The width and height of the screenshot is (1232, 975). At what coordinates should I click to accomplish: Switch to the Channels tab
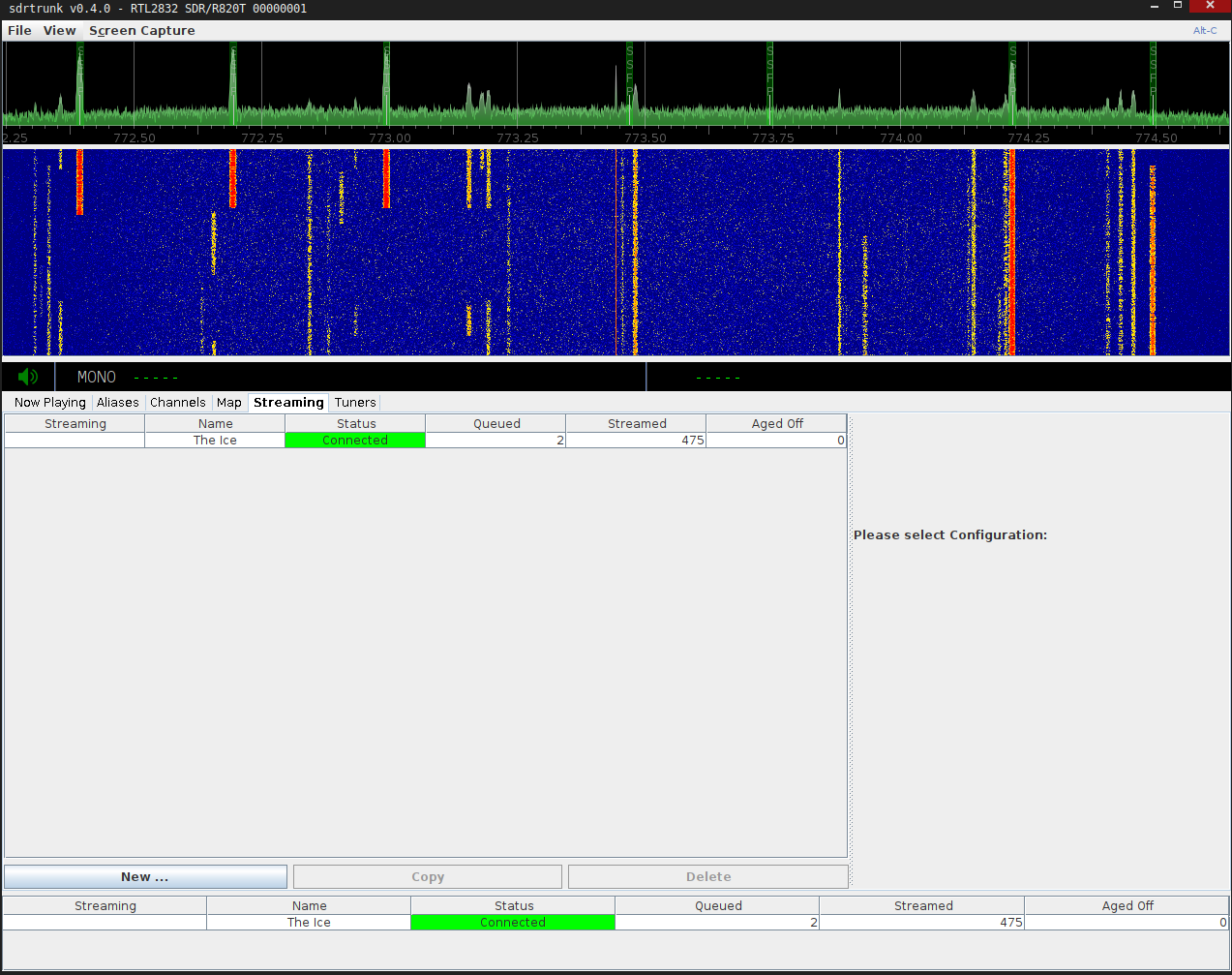(178, 403)
